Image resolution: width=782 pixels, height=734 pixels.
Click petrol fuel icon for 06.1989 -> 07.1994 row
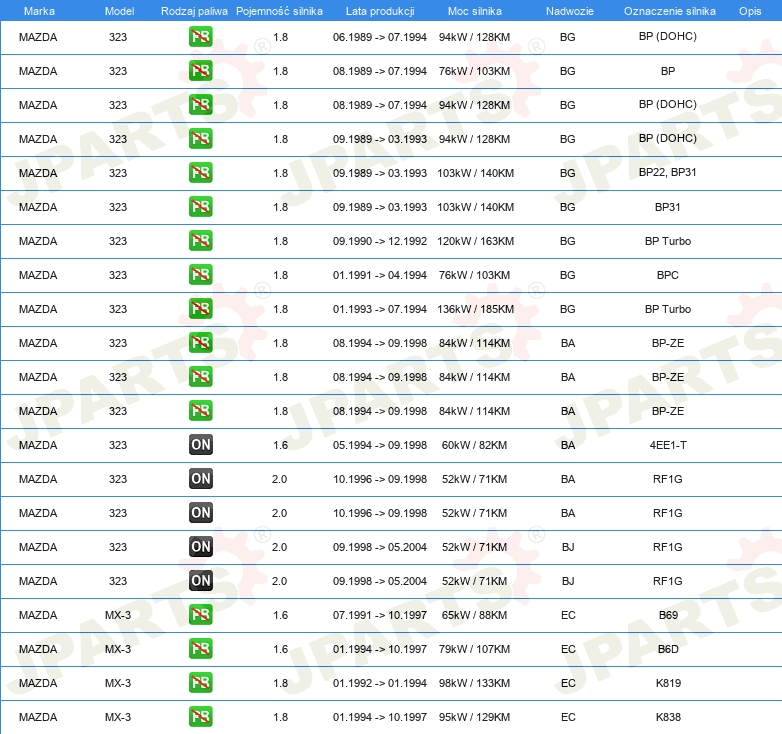tap(200, 36)
